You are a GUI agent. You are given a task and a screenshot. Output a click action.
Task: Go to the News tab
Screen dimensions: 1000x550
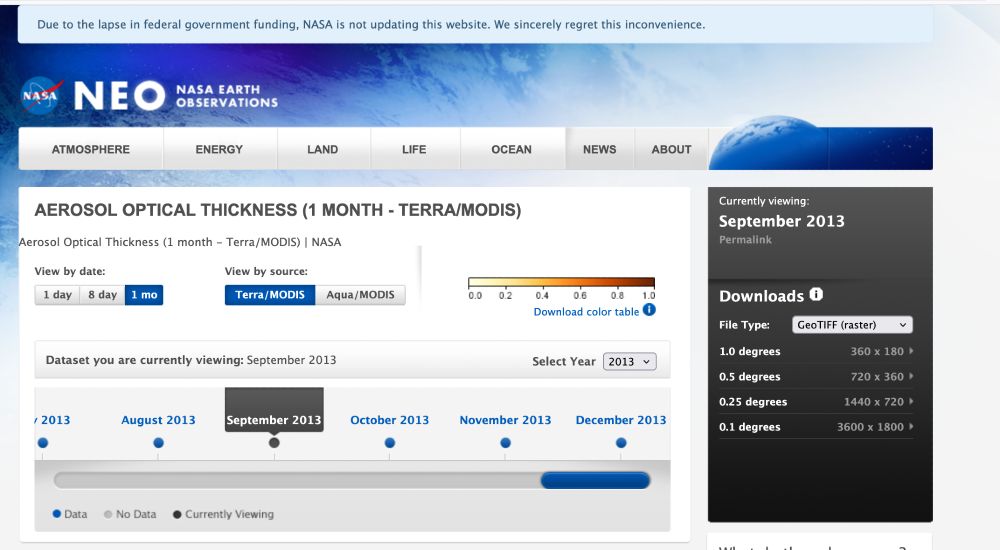(599, 149)
